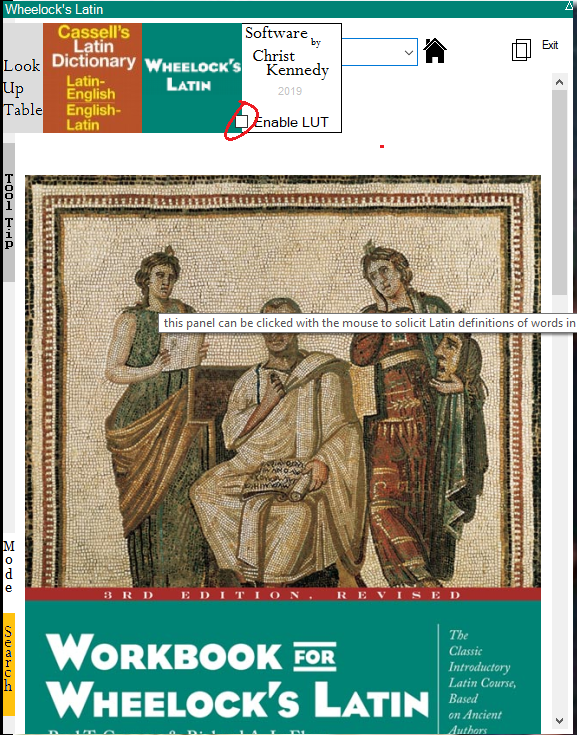Screen dimensions: 577x735
Task: Click the 3rd Edition, Revised red banner
Action: [283, 594]
